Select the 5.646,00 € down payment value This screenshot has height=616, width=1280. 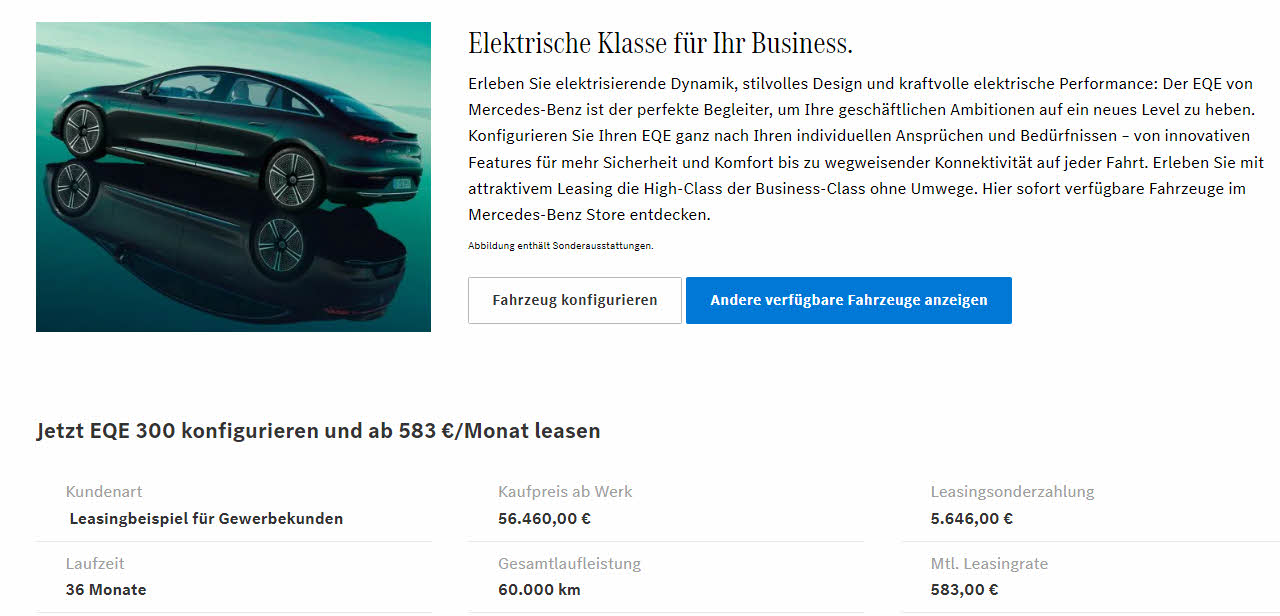coord(972,519)
